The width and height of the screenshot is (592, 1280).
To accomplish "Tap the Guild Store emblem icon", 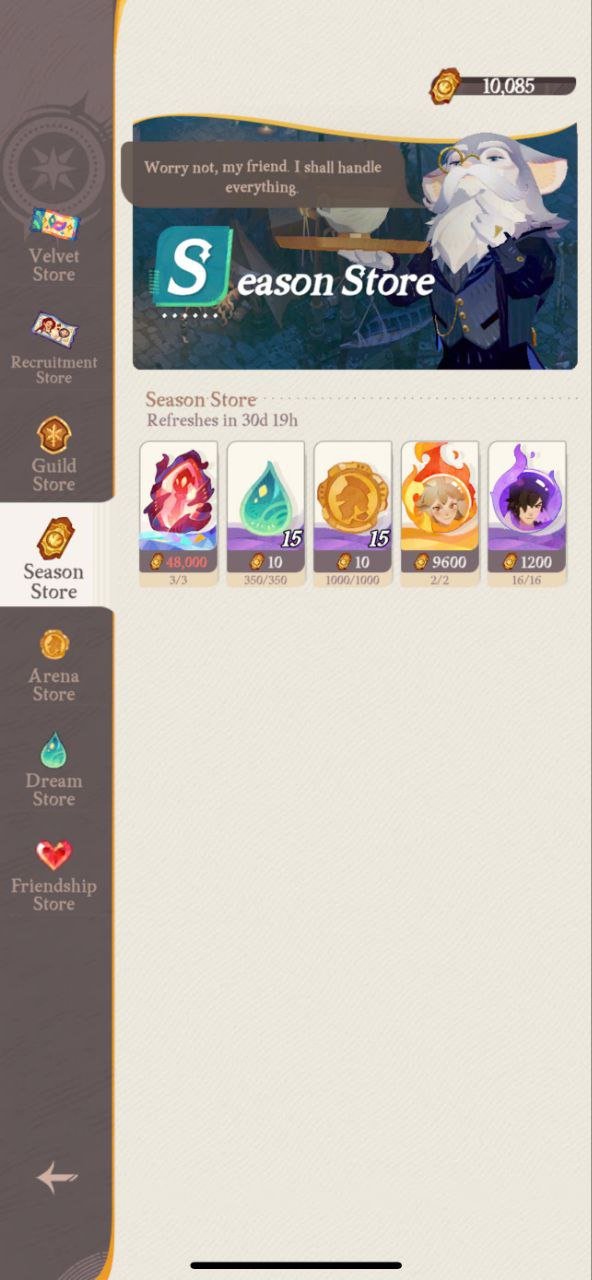I will pos(53,435).
